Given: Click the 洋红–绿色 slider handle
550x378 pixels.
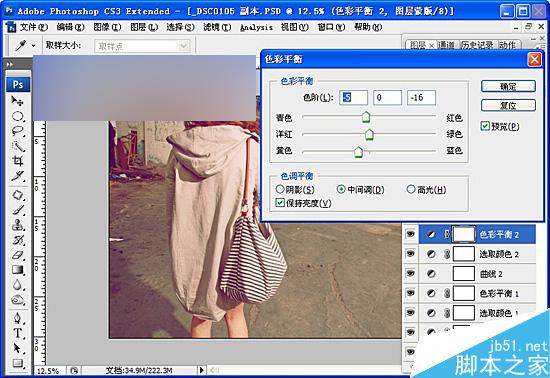Looking at the screenshot, I should [369, 134].
